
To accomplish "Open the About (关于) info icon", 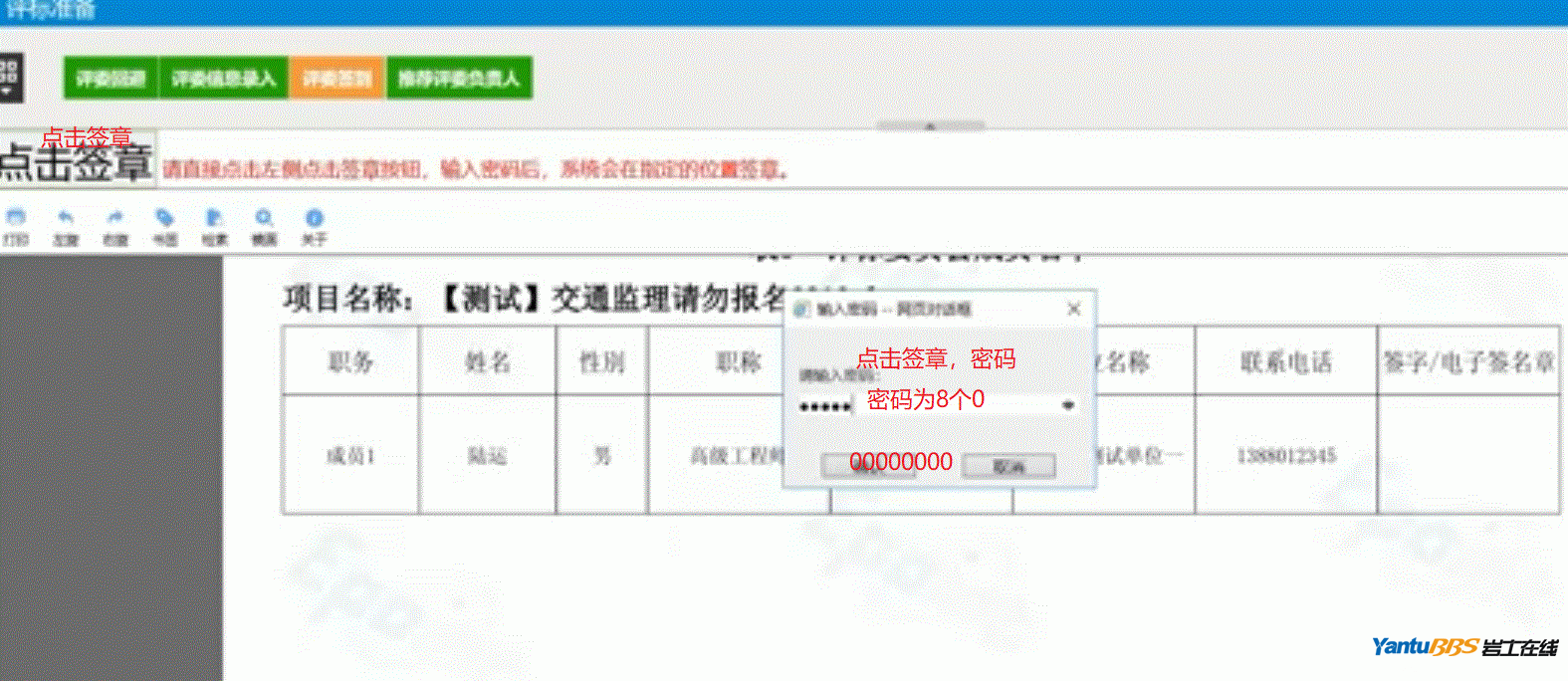I will 314,218.
